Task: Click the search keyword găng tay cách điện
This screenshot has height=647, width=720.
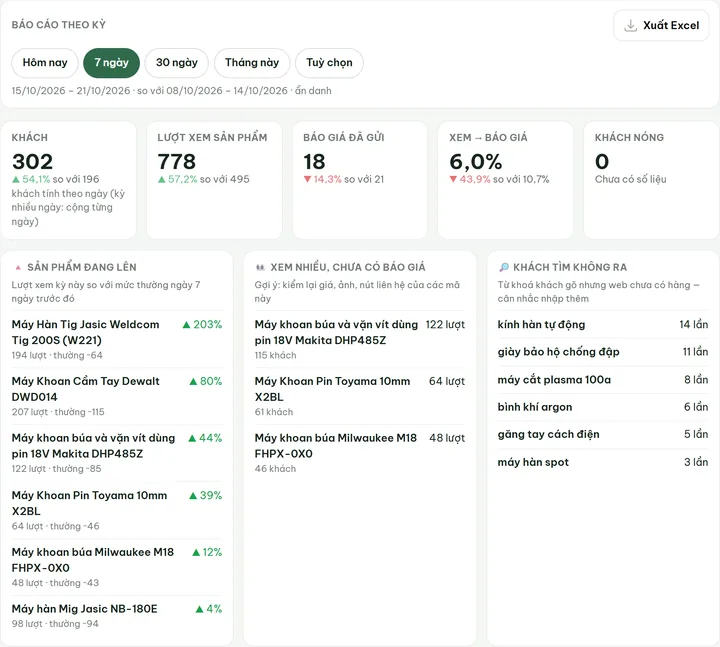Action: pos(548,434)
